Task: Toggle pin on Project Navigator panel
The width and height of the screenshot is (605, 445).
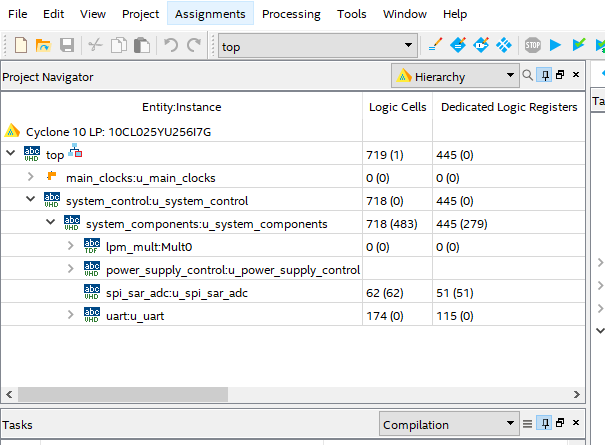Action: click(544, 75)
